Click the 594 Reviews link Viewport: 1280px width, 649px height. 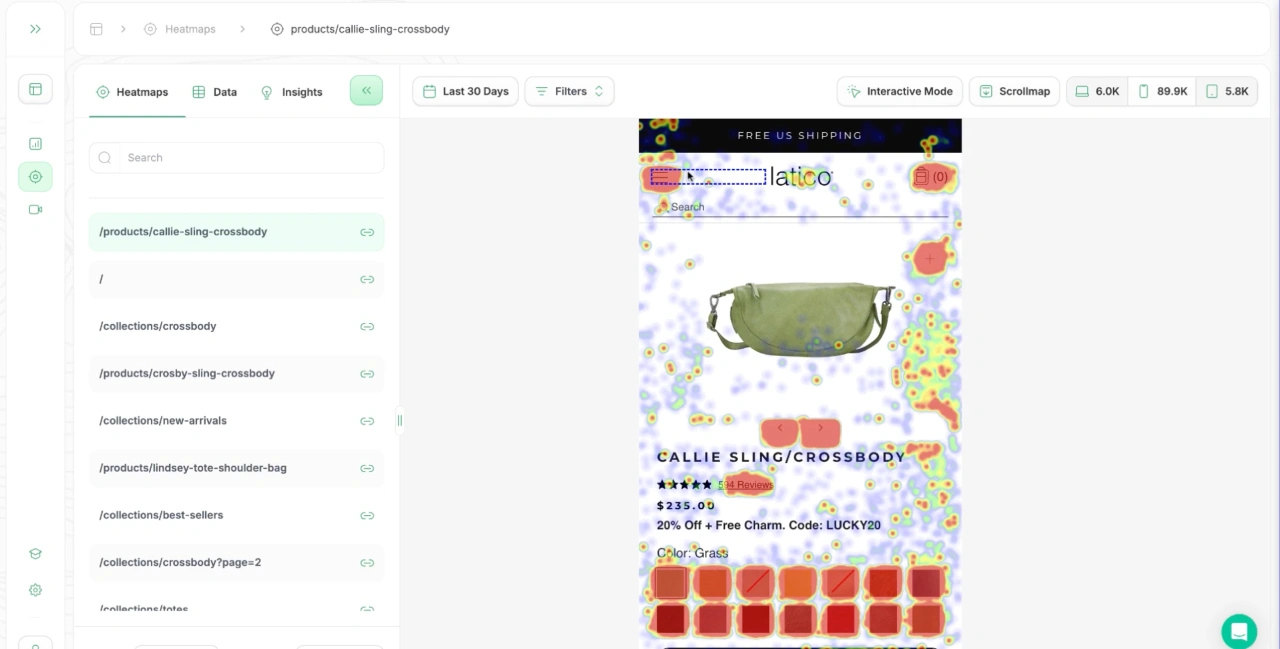coord(745,485)
